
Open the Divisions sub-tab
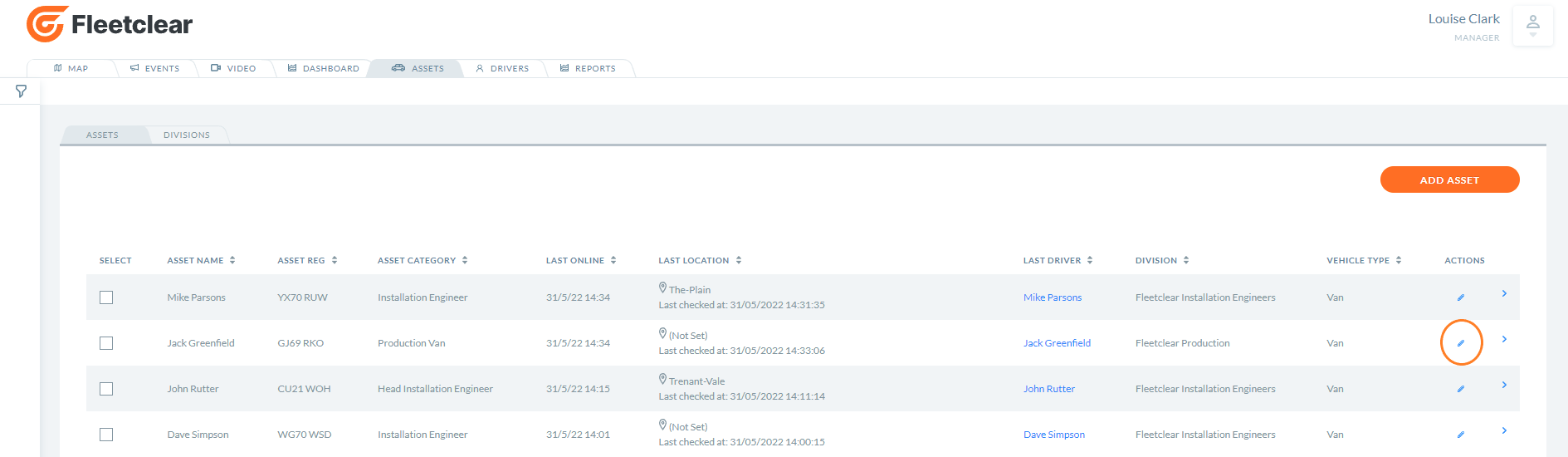click(x=187, y=135)
